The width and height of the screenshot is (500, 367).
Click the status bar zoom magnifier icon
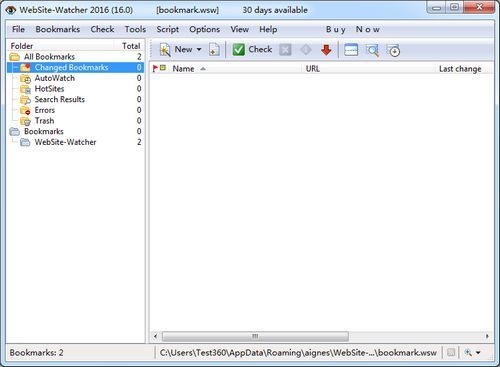[x=468, y=352]
